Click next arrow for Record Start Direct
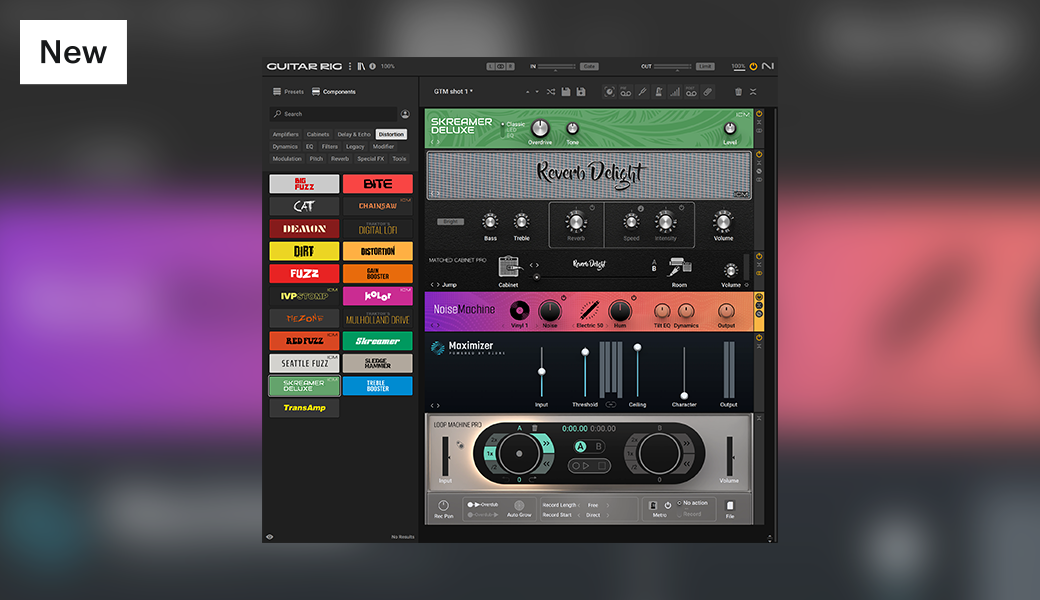 608,515
